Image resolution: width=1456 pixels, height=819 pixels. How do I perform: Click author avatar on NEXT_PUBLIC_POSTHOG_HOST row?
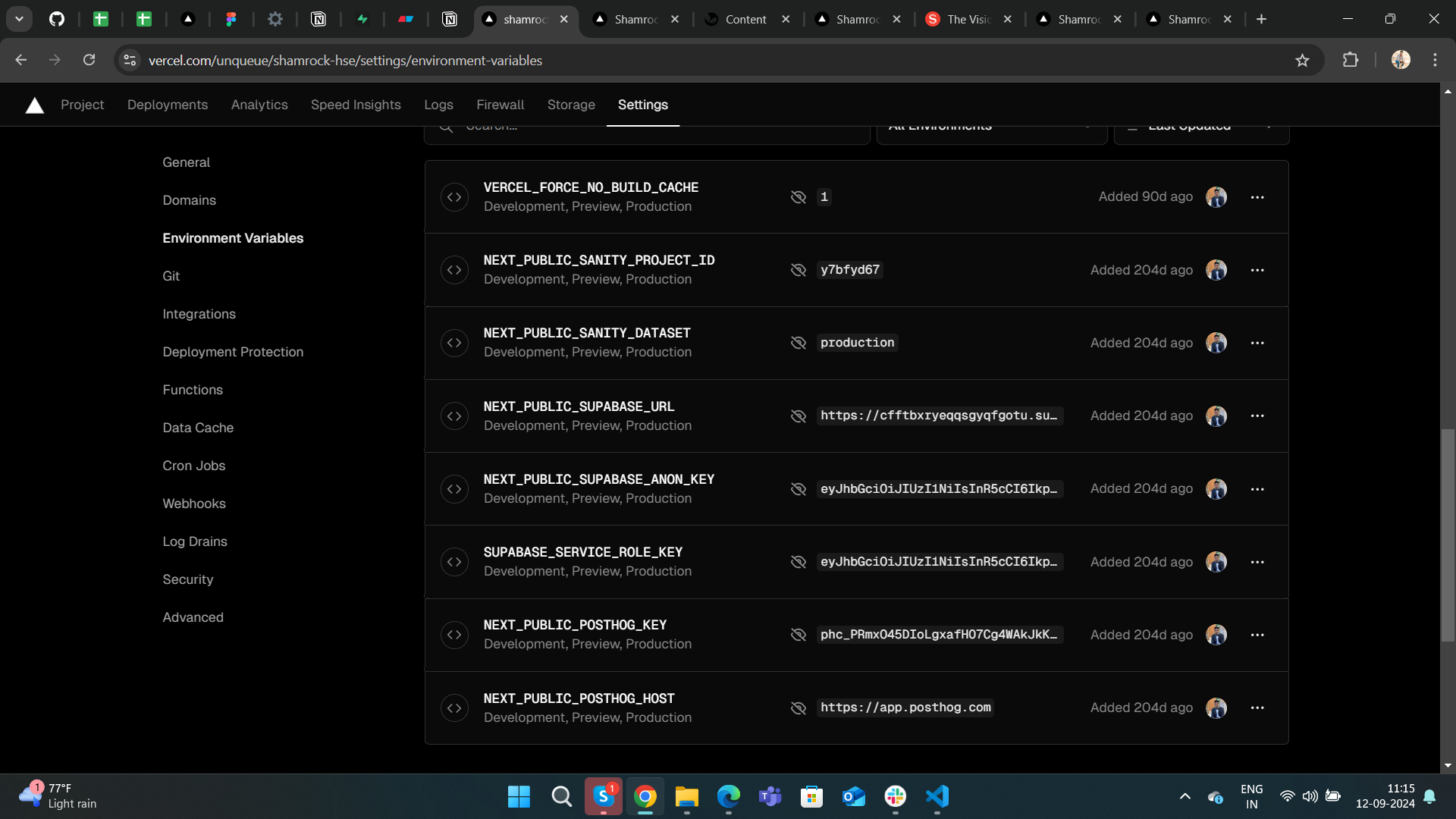(1216, 708)
